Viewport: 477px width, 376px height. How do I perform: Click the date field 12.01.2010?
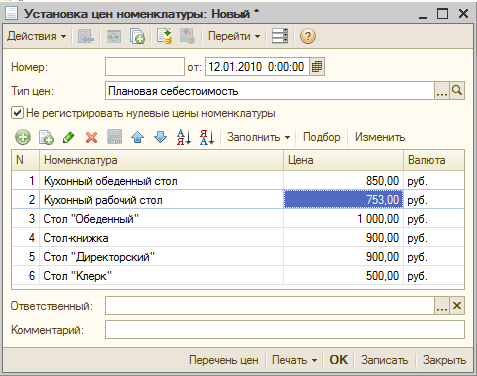coord(257,67)
